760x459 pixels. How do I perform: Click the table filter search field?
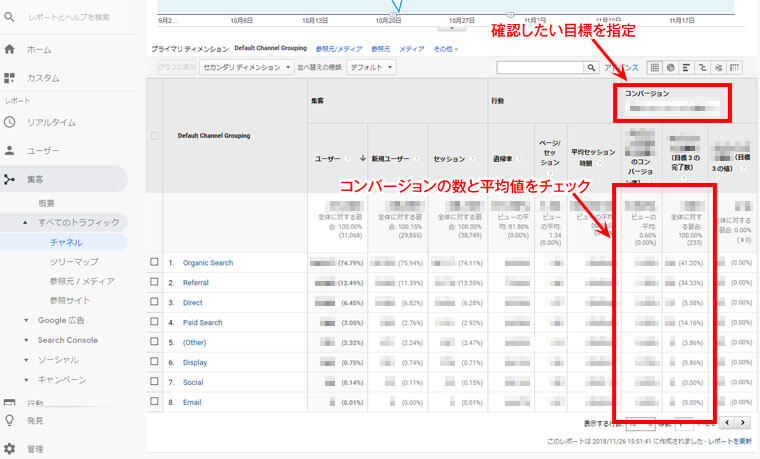540,67
